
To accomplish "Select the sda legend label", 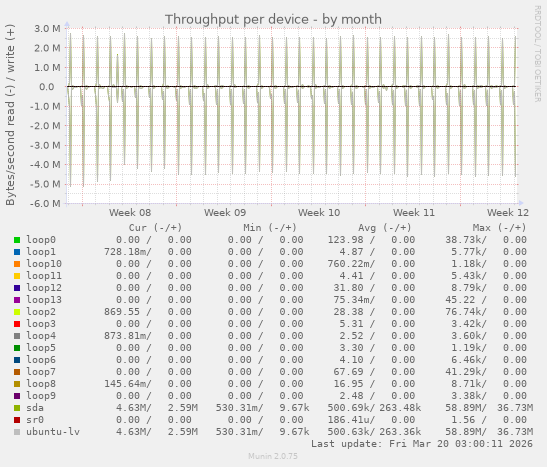I will tap(35, 408).
